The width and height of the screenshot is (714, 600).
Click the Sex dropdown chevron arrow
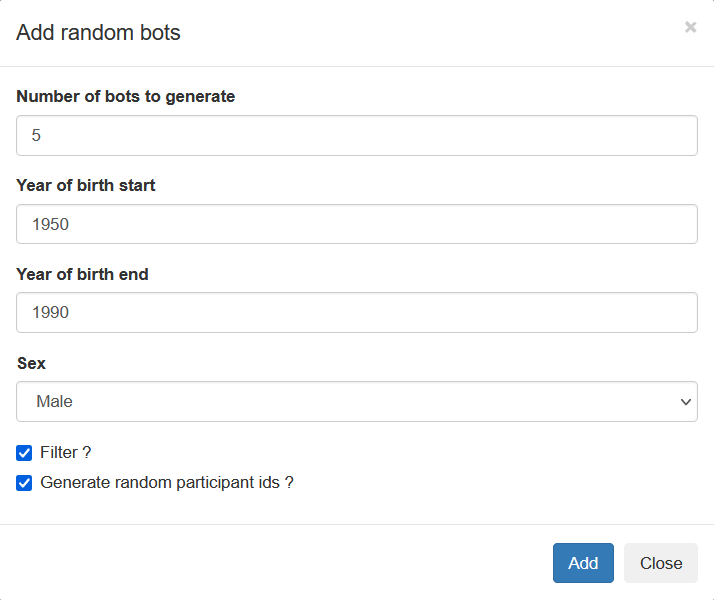pos(685,402)
